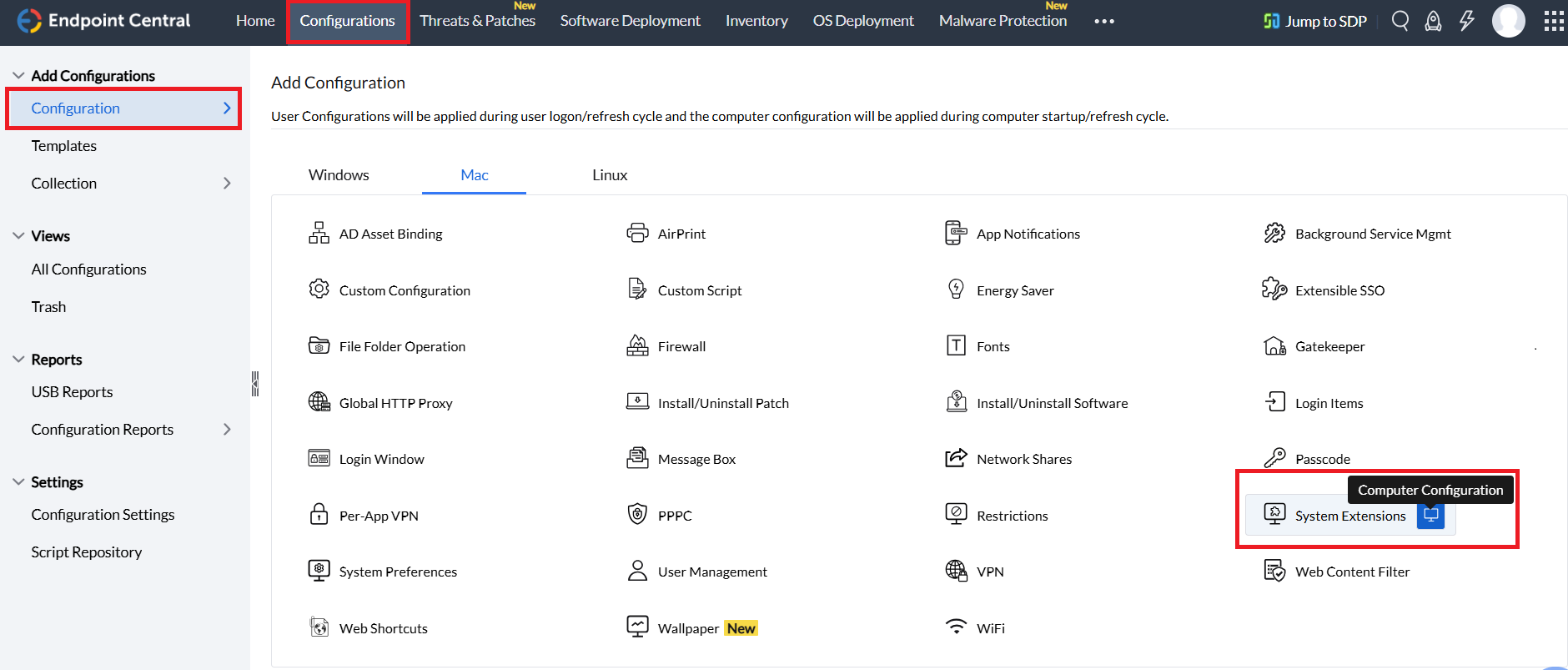The image size is (1568, 670).
Task: Select the Web Content Filter icon
Action: [1274, 571]
